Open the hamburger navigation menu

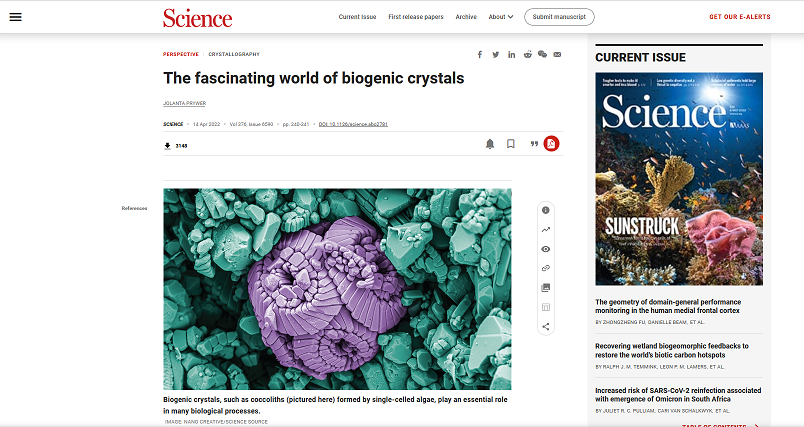click(15, 17)
